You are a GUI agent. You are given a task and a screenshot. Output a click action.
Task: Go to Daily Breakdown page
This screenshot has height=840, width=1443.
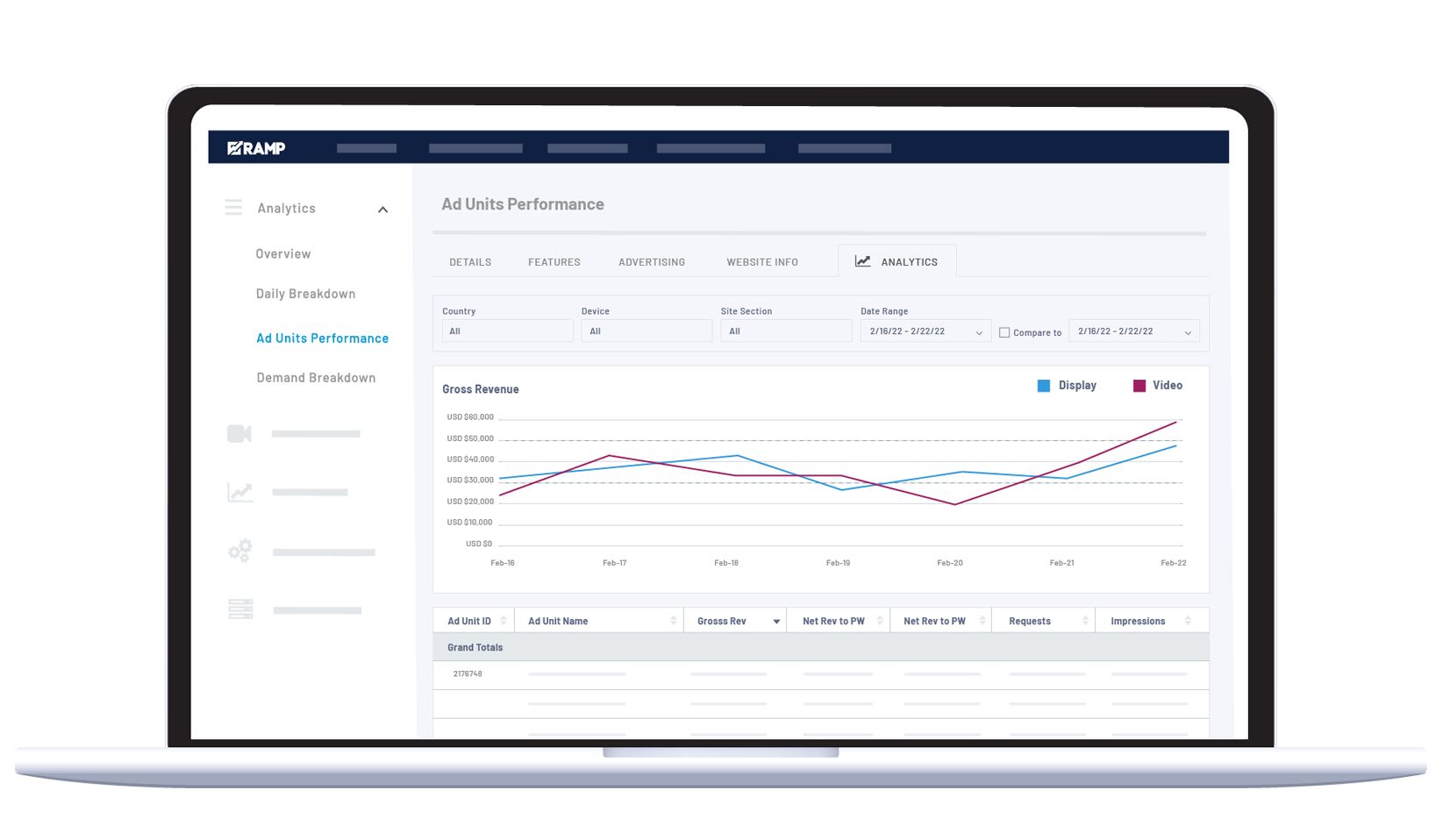tap(305, 294)
